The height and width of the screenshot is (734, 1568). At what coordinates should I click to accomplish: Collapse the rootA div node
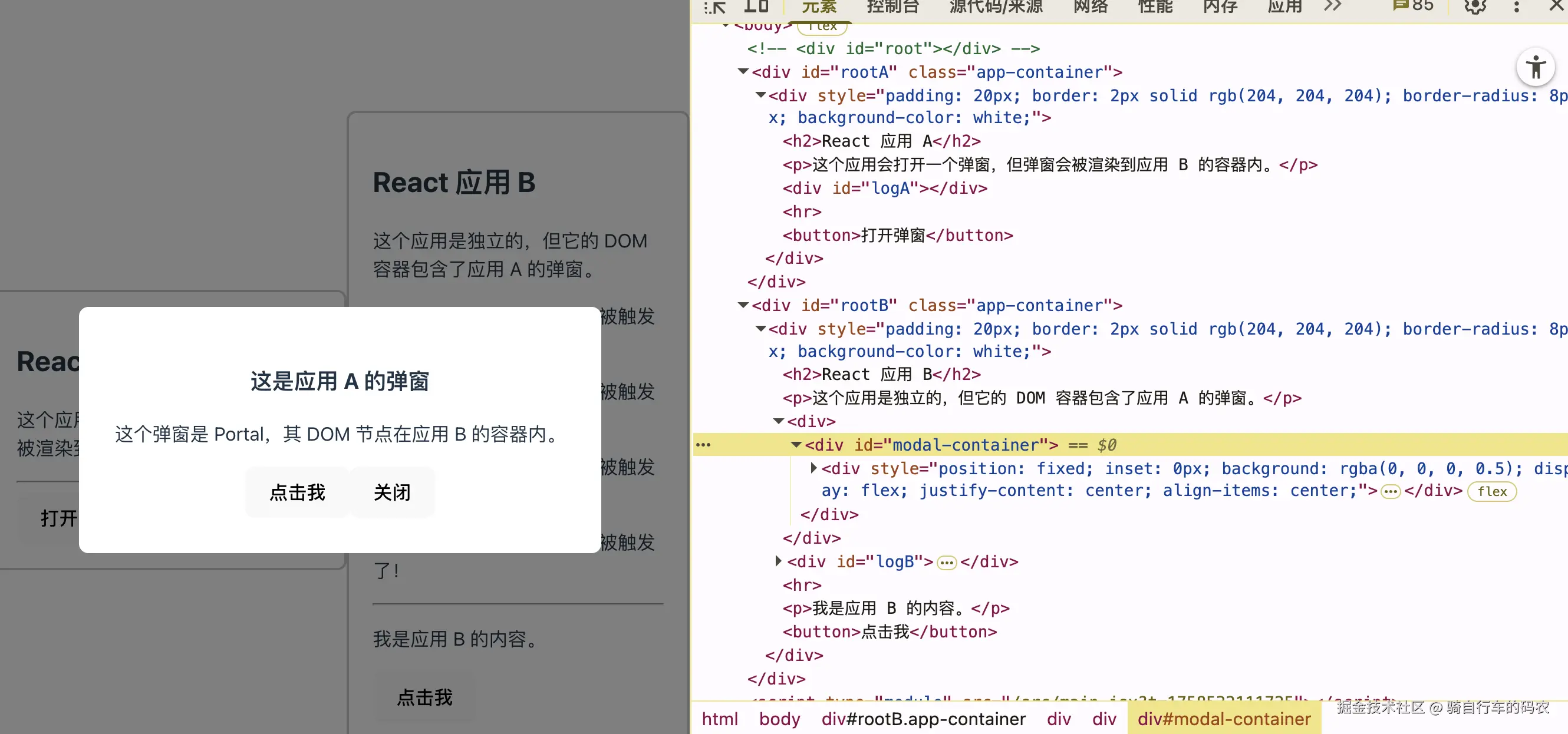pyautogui.click(x=743, y=72)
